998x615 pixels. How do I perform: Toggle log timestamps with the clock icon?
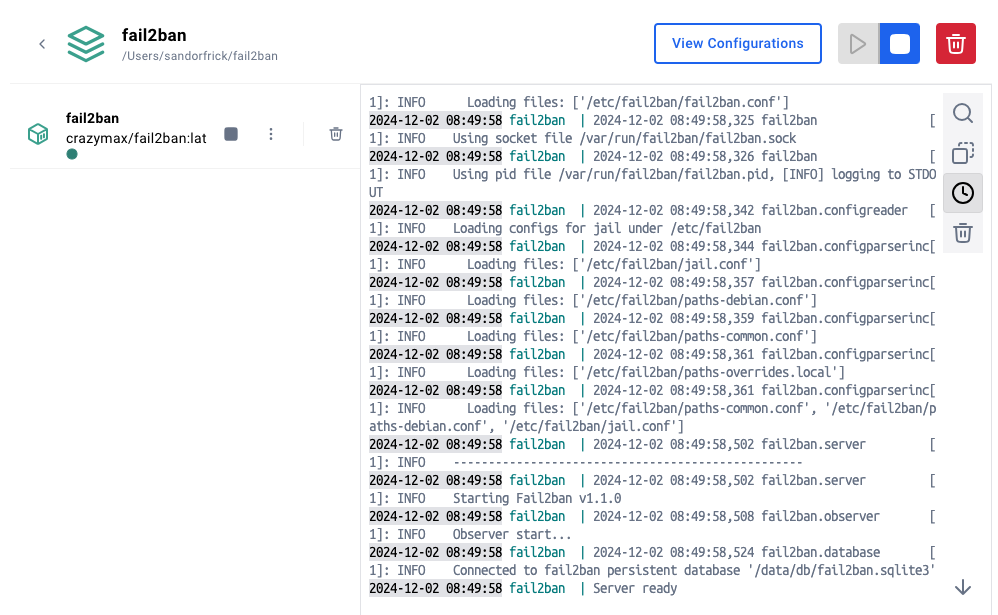(962, 193)
